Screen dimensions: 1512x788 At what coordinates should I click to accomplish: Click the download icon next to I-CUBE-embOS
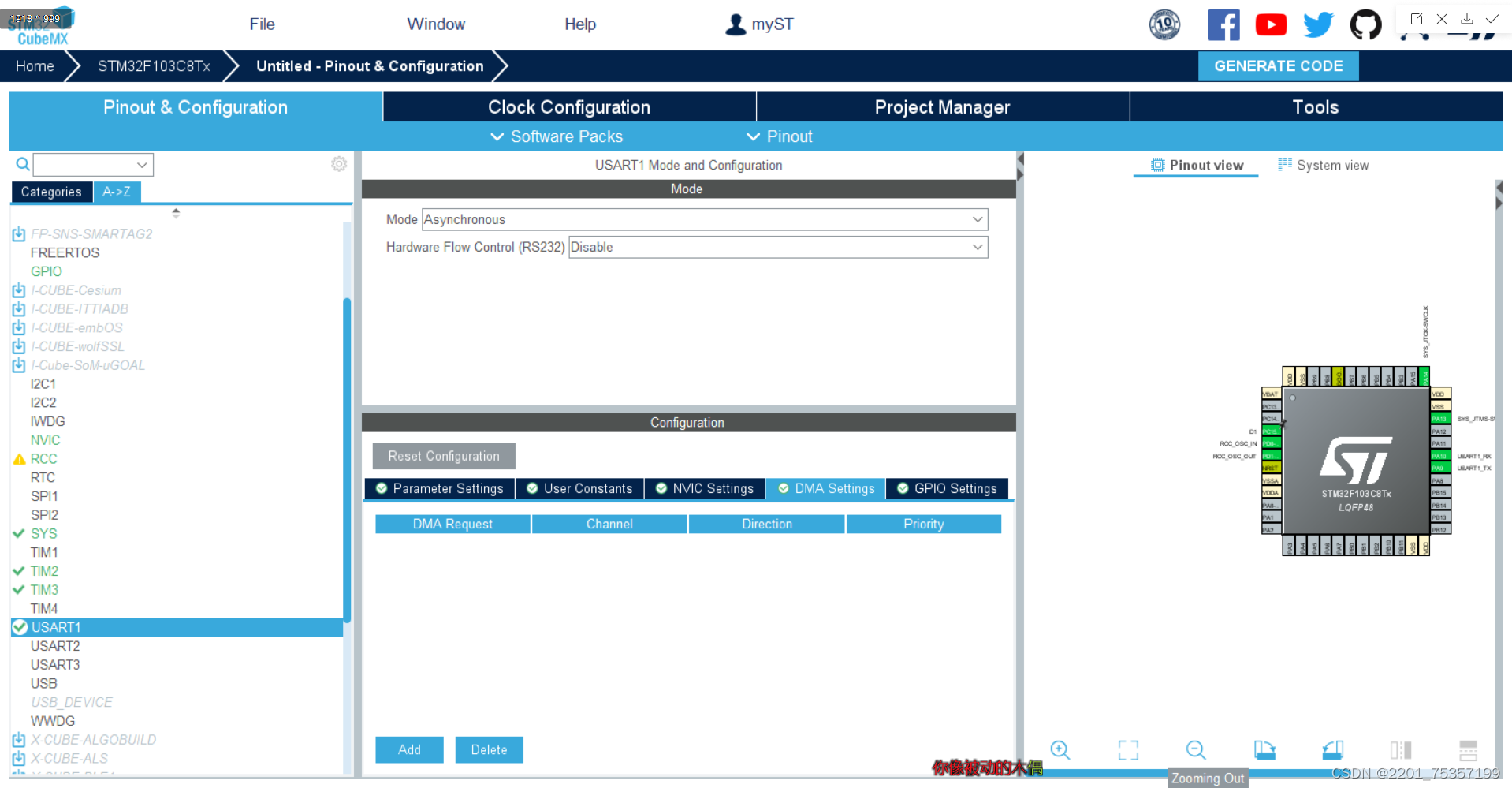tap(19, 327)
